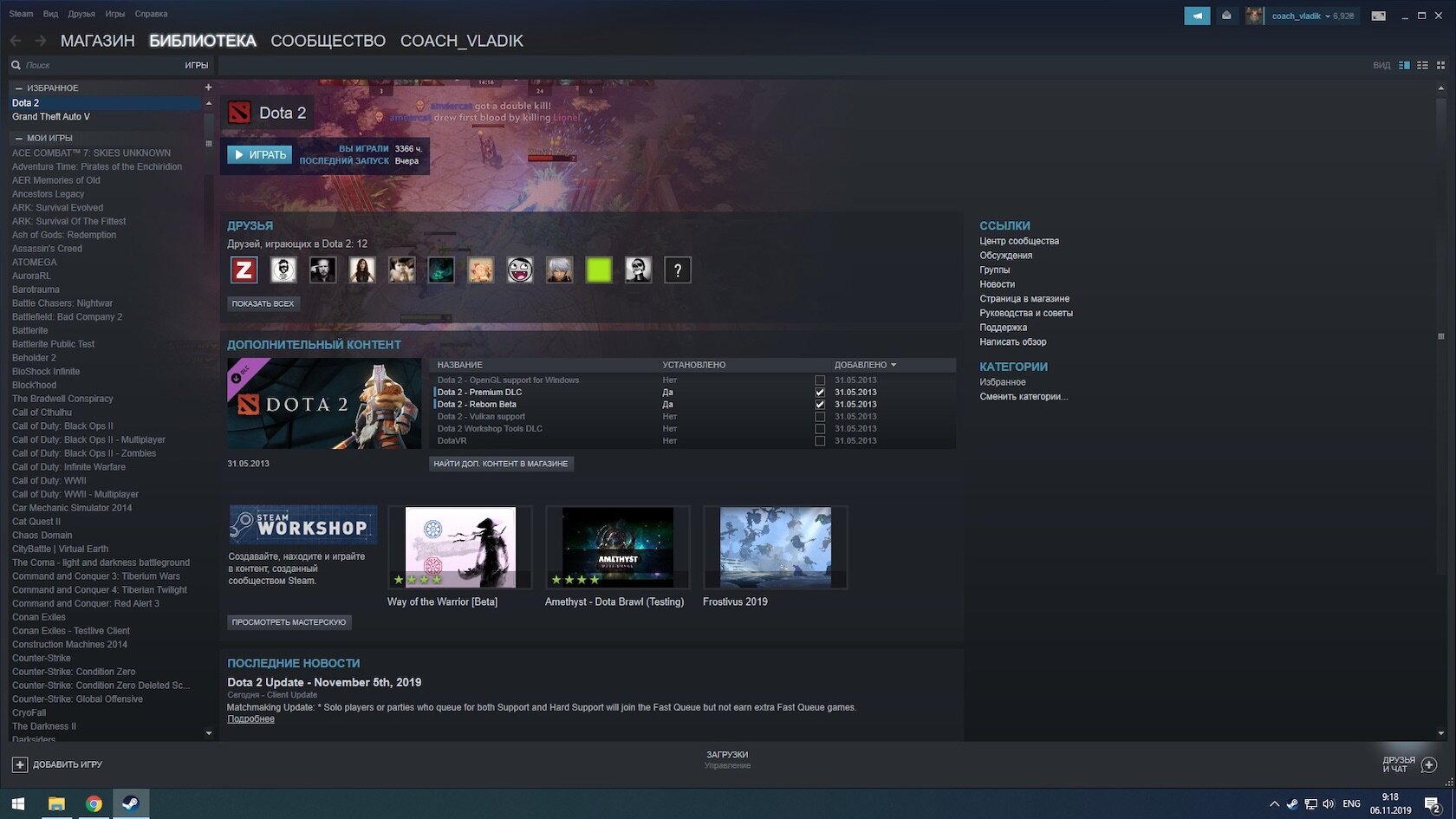
Task: Uncheck Dota 2 Premium DLC checkbox
Action: pos(820,393)
